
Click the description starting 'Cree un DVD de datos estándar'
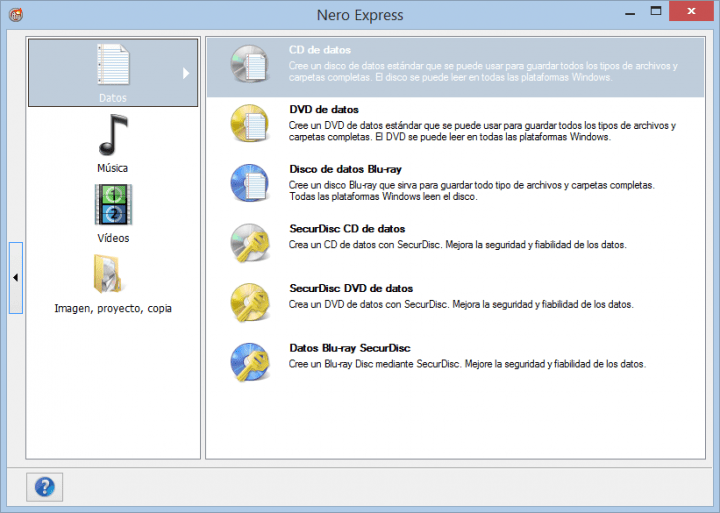(x=482, y=131)
